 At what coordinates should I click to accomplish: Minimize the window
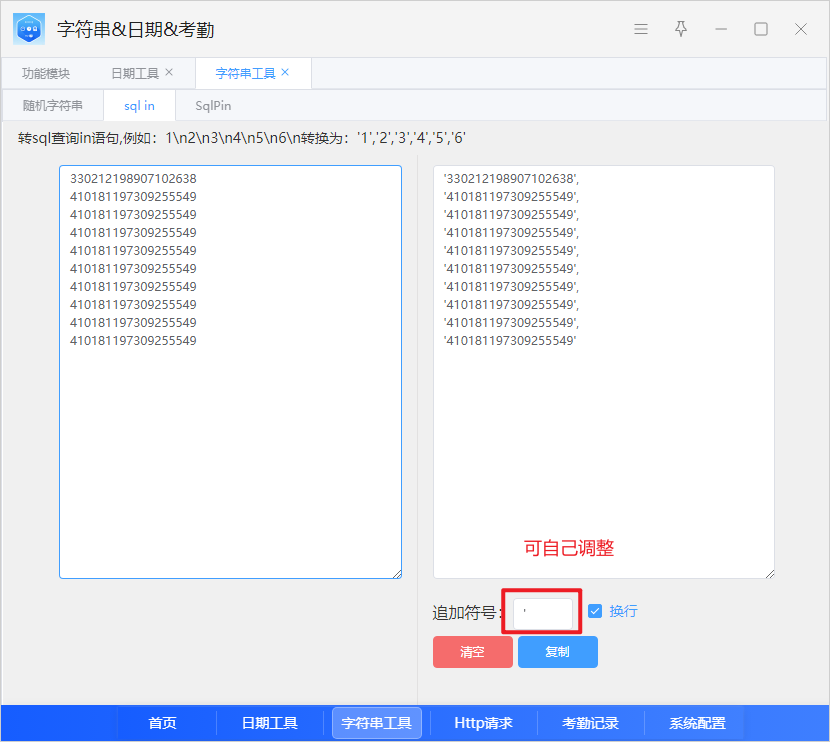[721, 29]
